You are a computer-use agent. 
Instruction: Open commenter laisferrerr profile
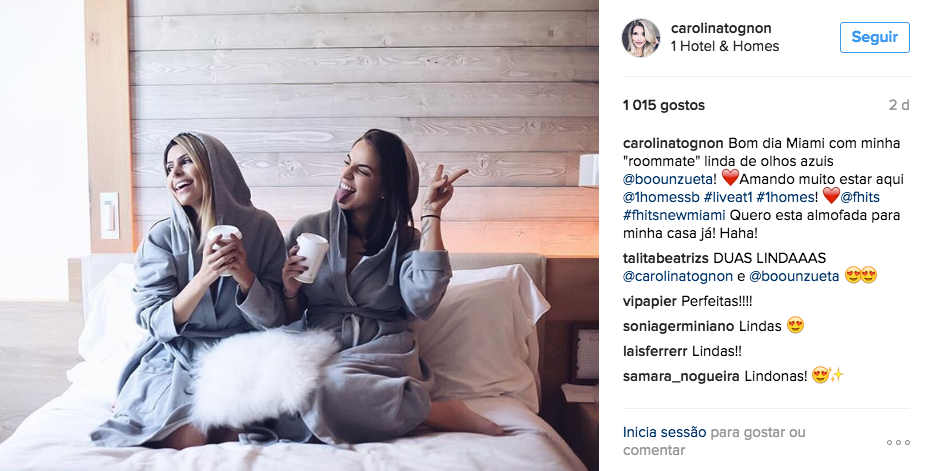pyautogui.click(x=655, y=351)
